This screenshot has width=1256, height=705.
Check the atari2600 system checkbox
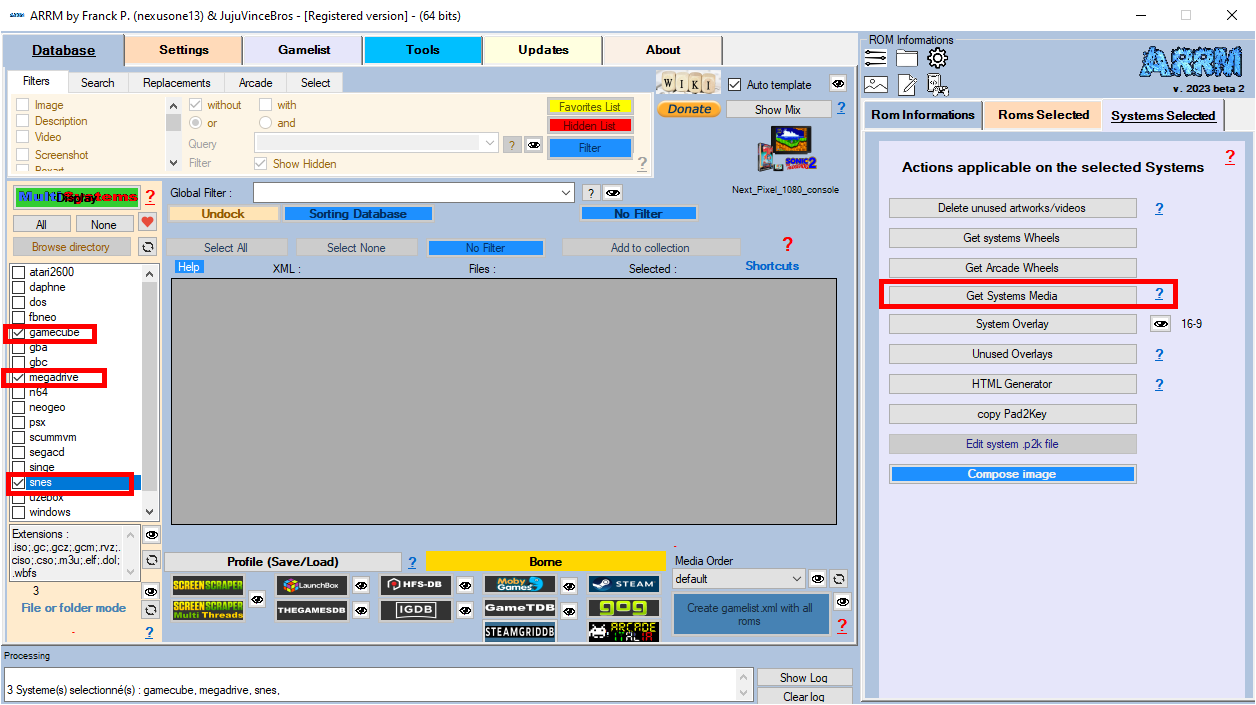pos(18,272)
